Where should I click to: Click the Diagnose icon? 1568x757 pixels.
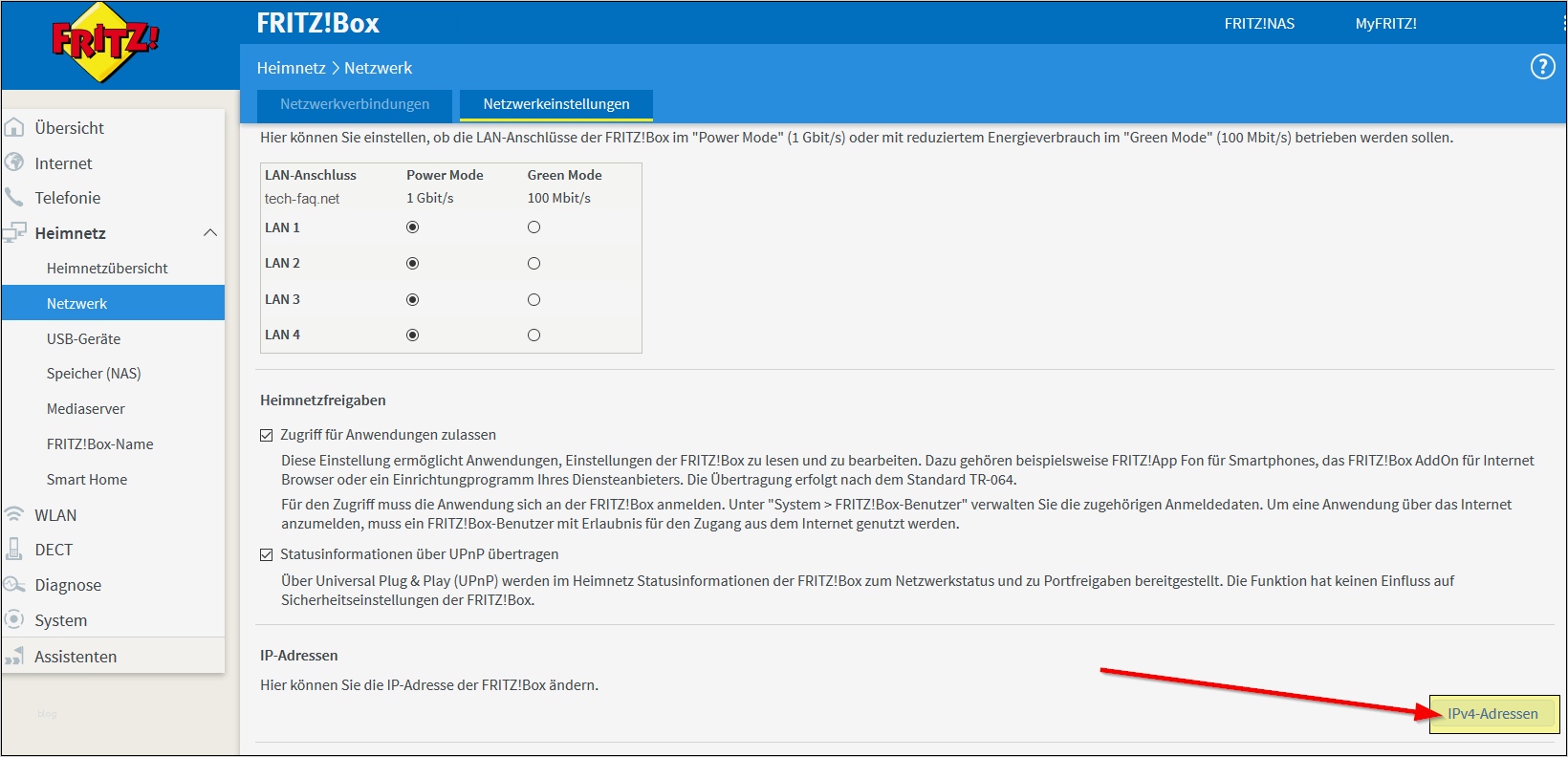click(x=14, y=584)
